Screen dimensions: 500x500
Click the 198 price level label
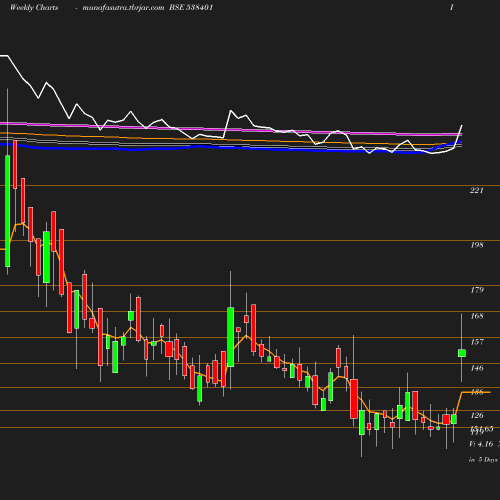(477, 245)
